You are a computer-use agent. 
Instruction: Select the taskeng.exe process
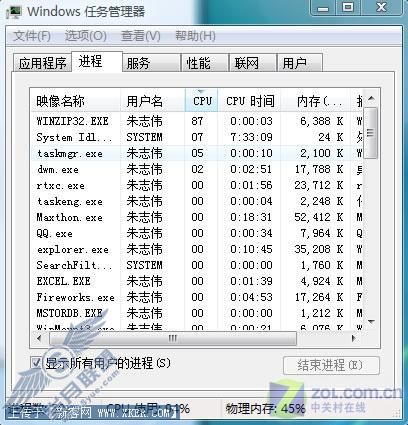coord(197,201)
